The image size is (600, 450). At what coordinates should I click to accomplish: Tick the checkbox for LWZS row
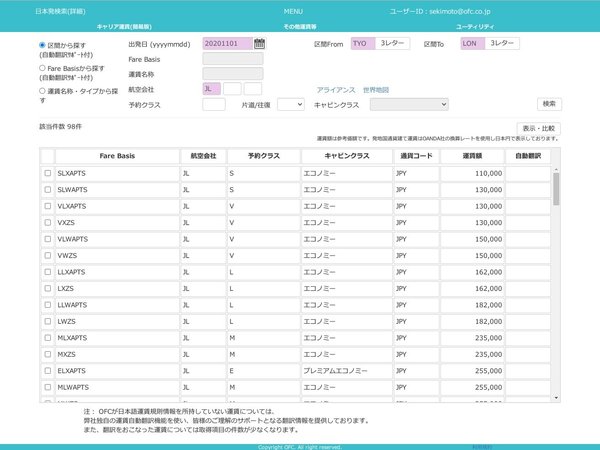pos(47,321)
